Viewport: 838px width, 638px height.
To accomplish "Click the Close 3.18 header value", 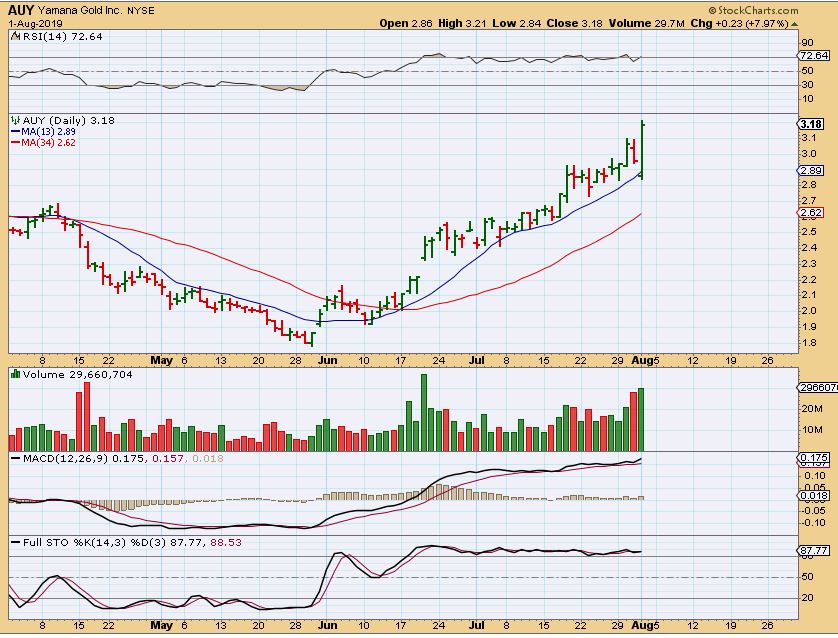I will 575,24.
